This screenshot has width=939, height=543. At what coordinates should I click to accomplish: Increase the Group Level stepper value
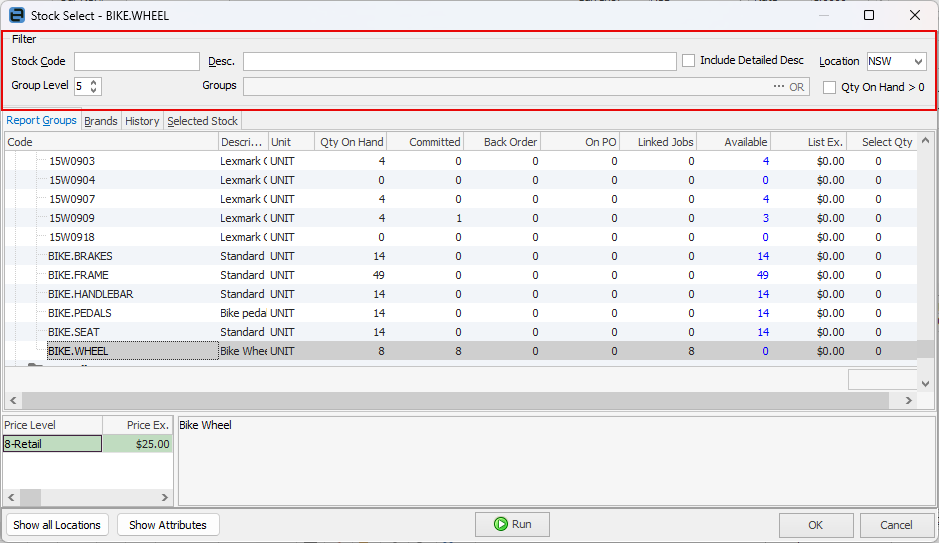(94, 82)
